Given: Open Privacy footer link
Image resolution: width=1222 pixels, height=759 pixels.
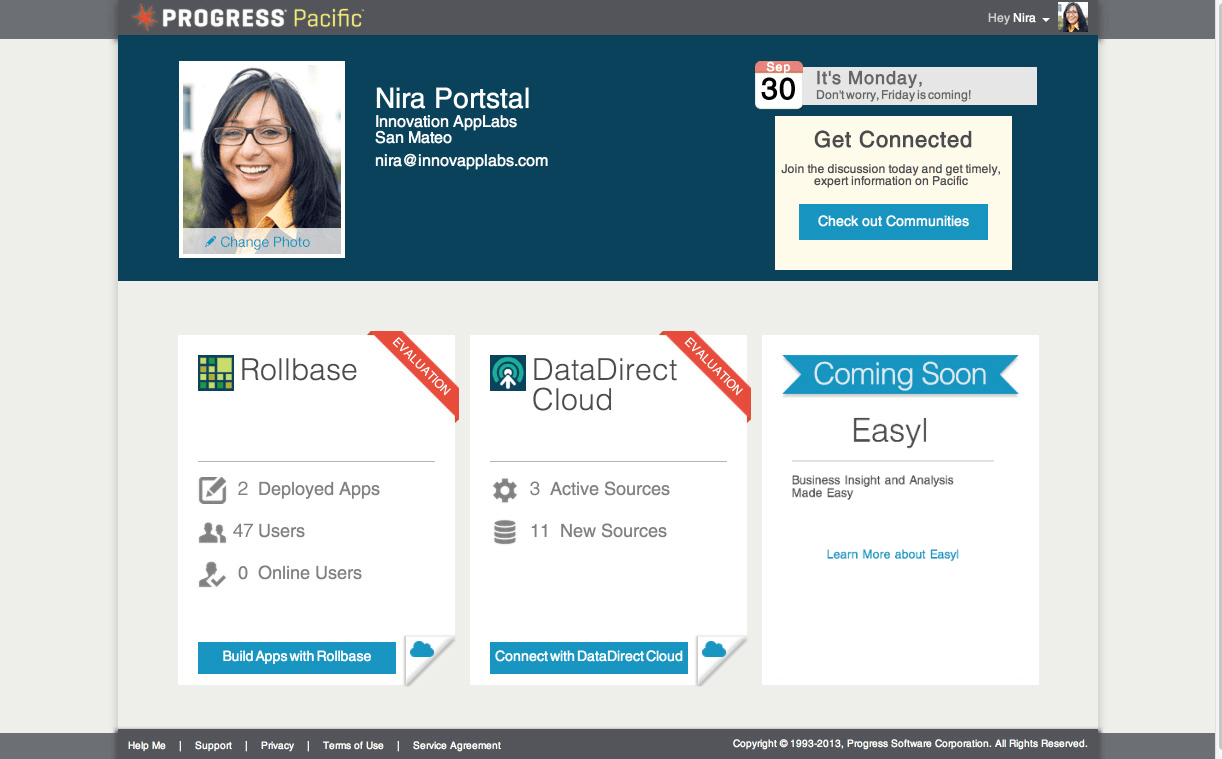Looking at the screenshot, I should click(277, 745).
